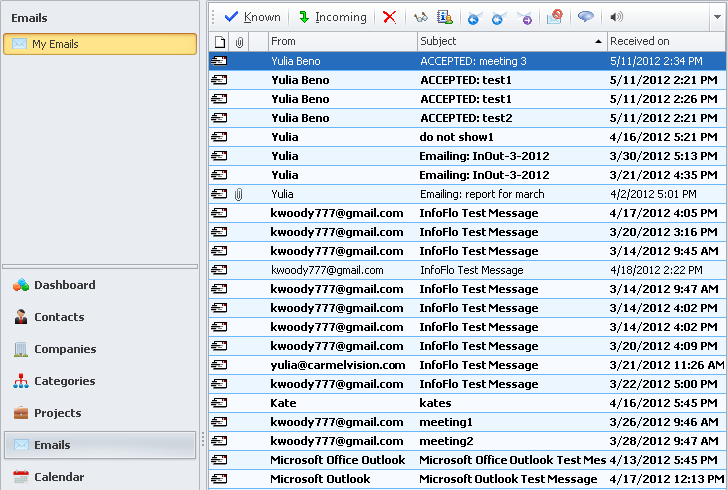Sort emails by the Subject column
The image size is (728, 490).
pos(512,41)
